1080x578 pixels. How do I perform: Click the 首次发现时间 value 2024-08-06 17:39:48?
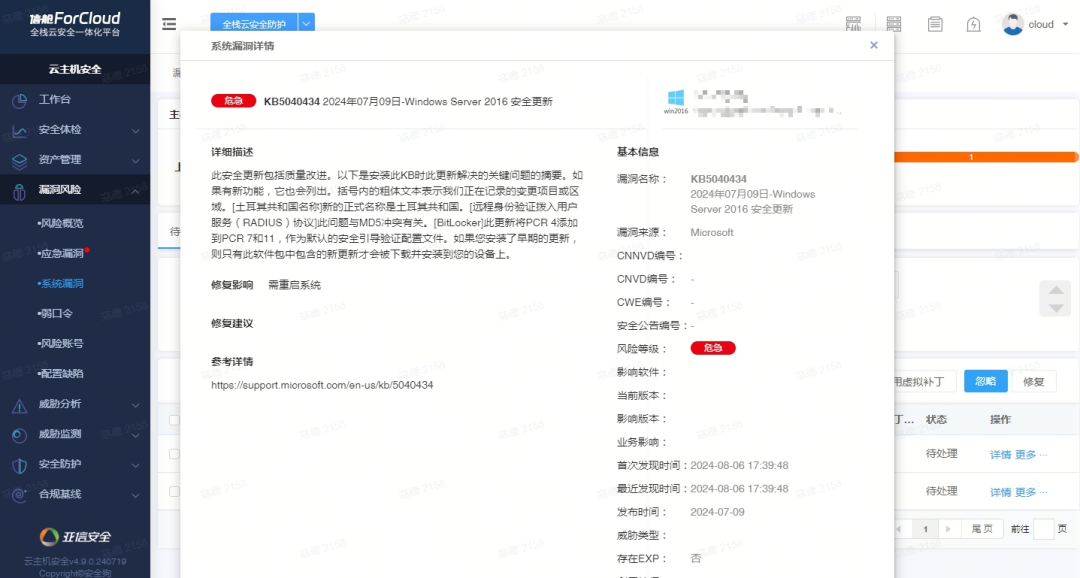pyautogui.click(x=739, y=465)
